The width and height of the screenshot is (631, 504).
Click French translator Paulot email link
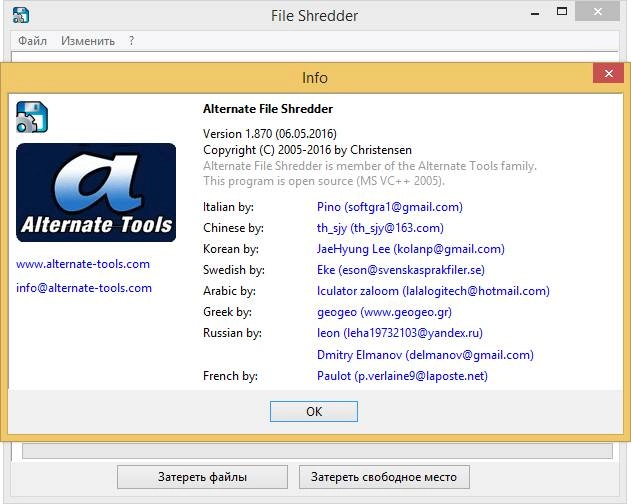coord(402,376)
